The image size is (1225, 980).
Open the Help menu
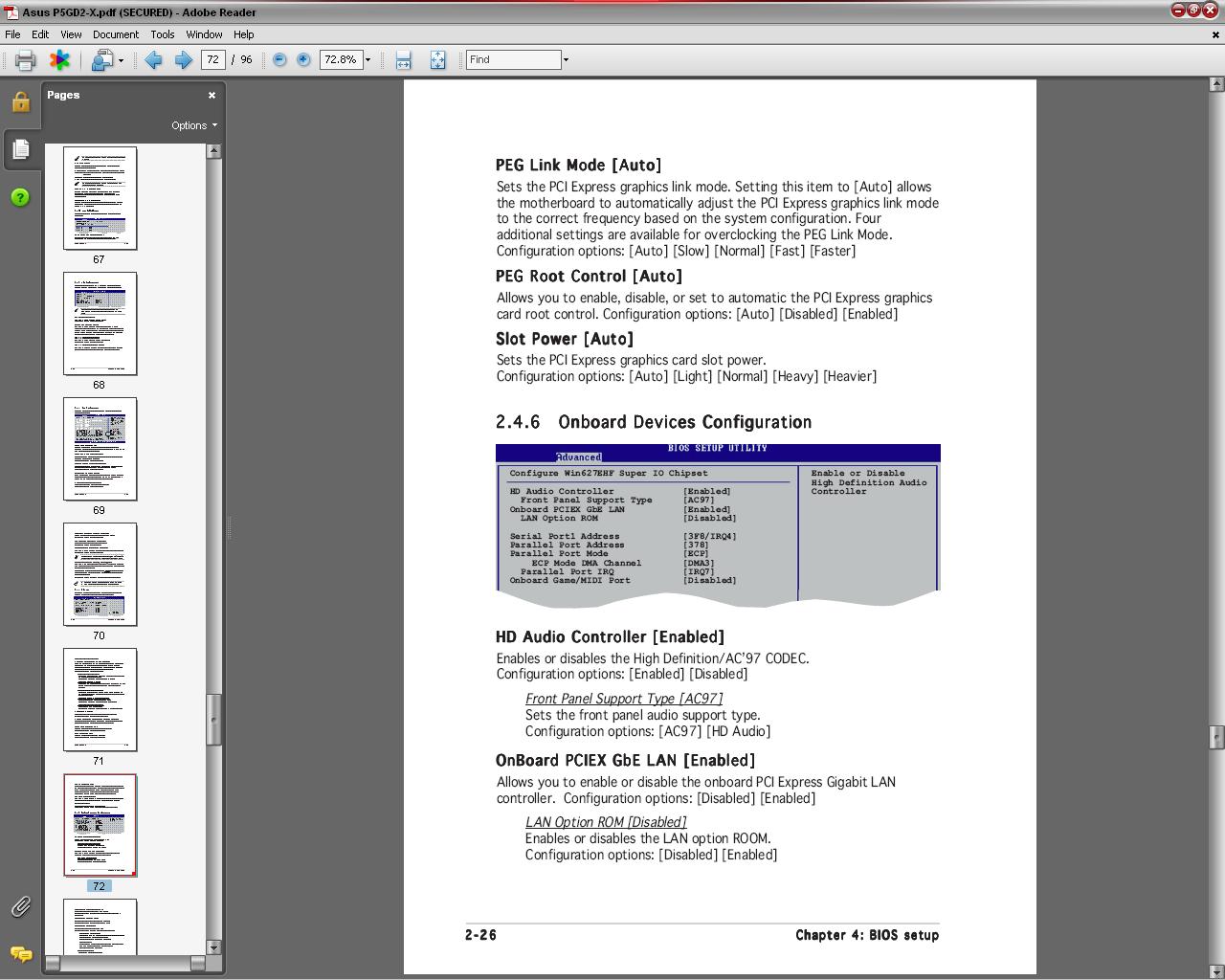244,33
